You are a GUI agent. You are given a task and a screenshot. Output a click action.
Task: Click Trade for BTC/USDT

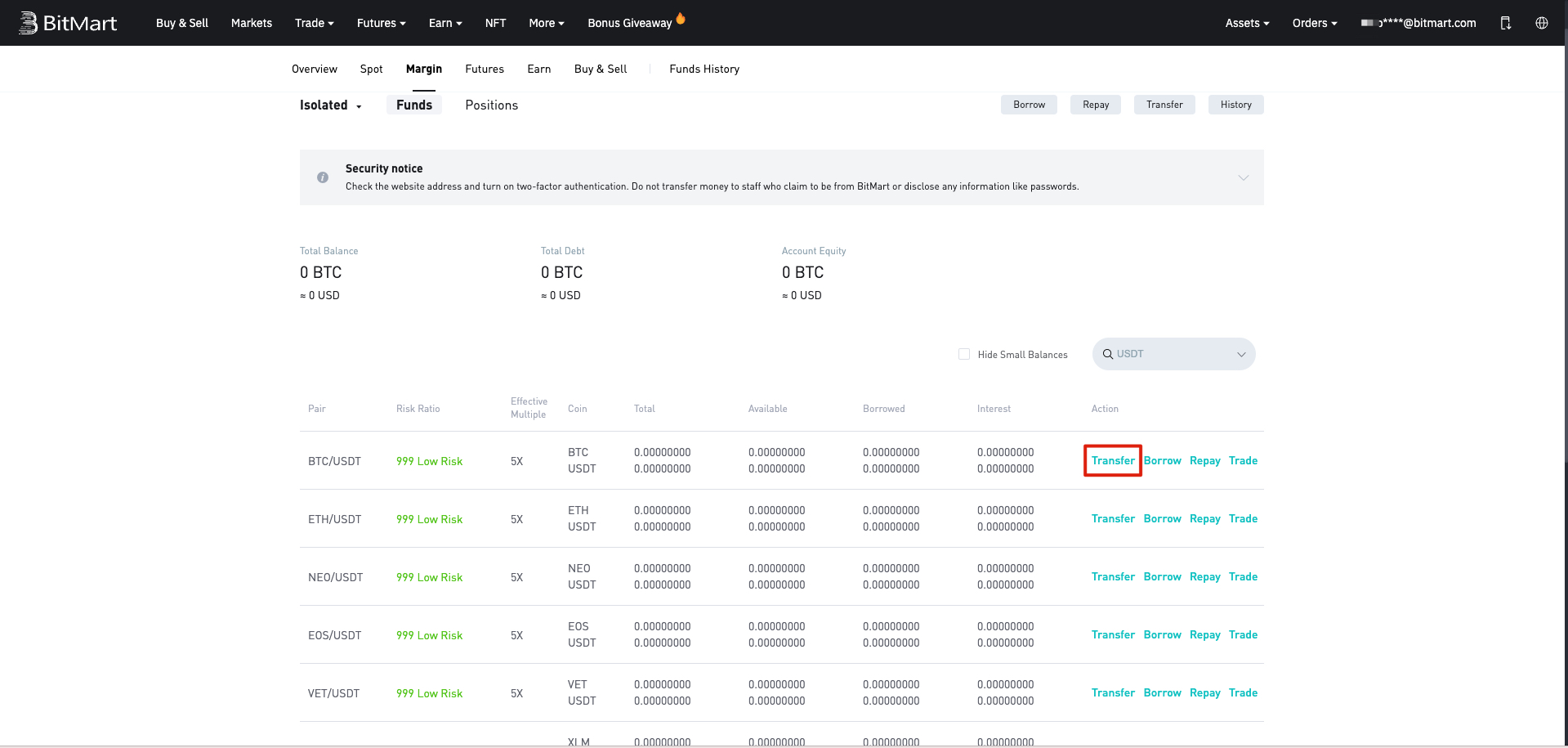tap(1244, 460)
